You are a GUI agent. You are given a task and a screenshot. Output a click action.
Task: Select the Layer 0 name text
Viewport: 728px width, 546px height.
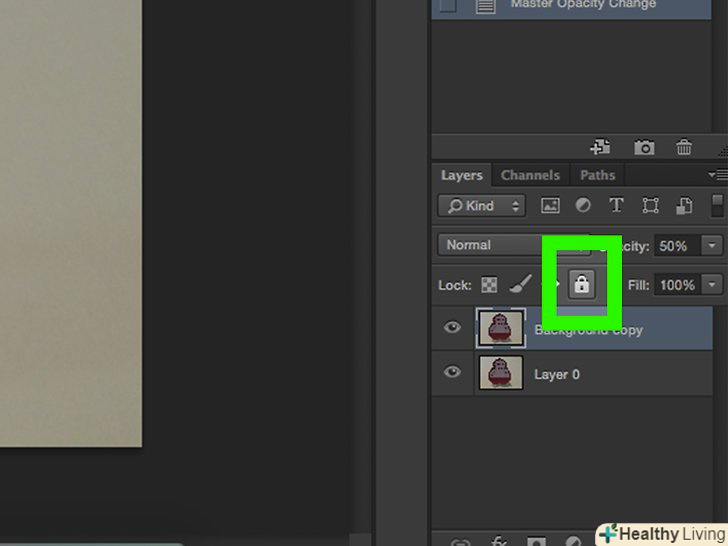(557, 374)
